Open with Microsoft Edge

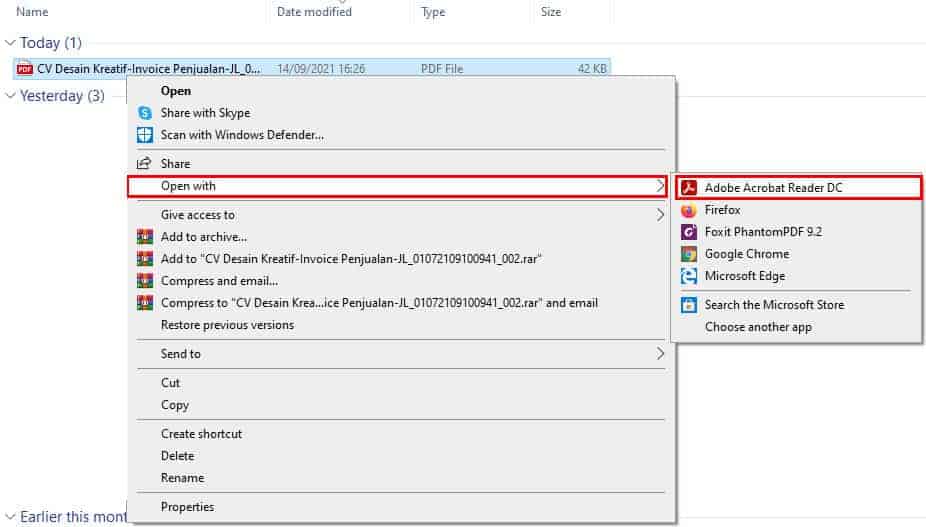[x=745, y=276]
